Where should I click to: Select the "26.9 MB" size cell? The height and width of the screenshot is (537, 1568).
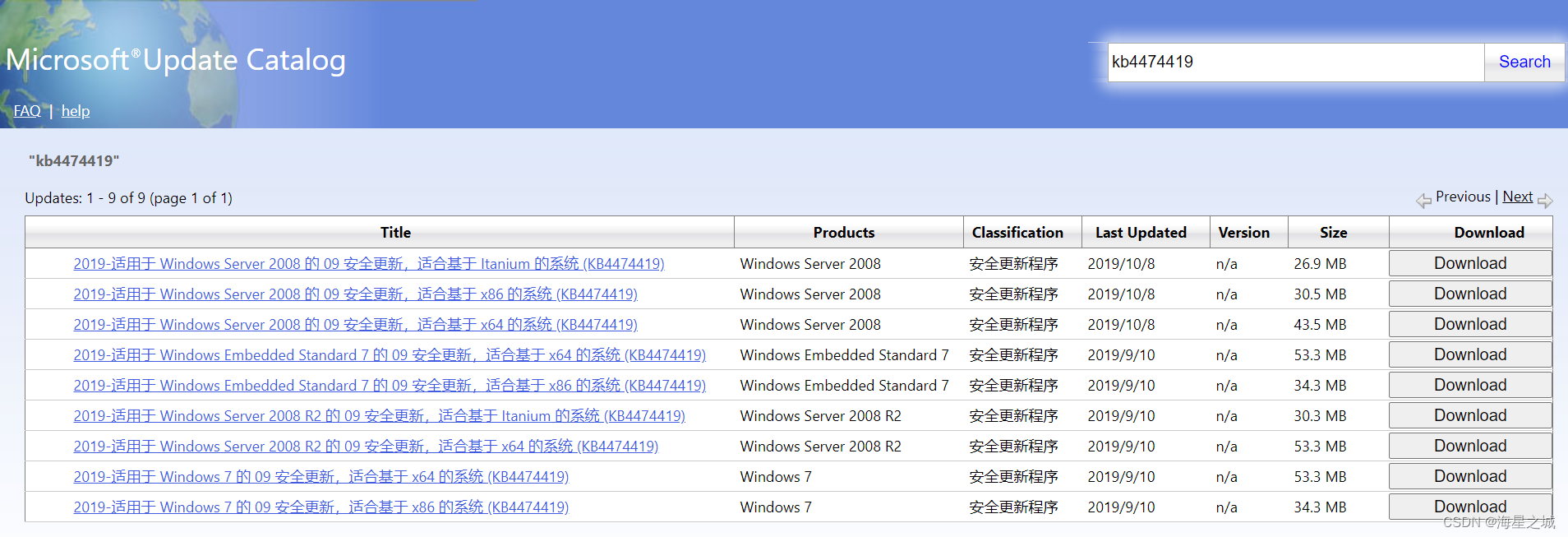coord(1320,264)
